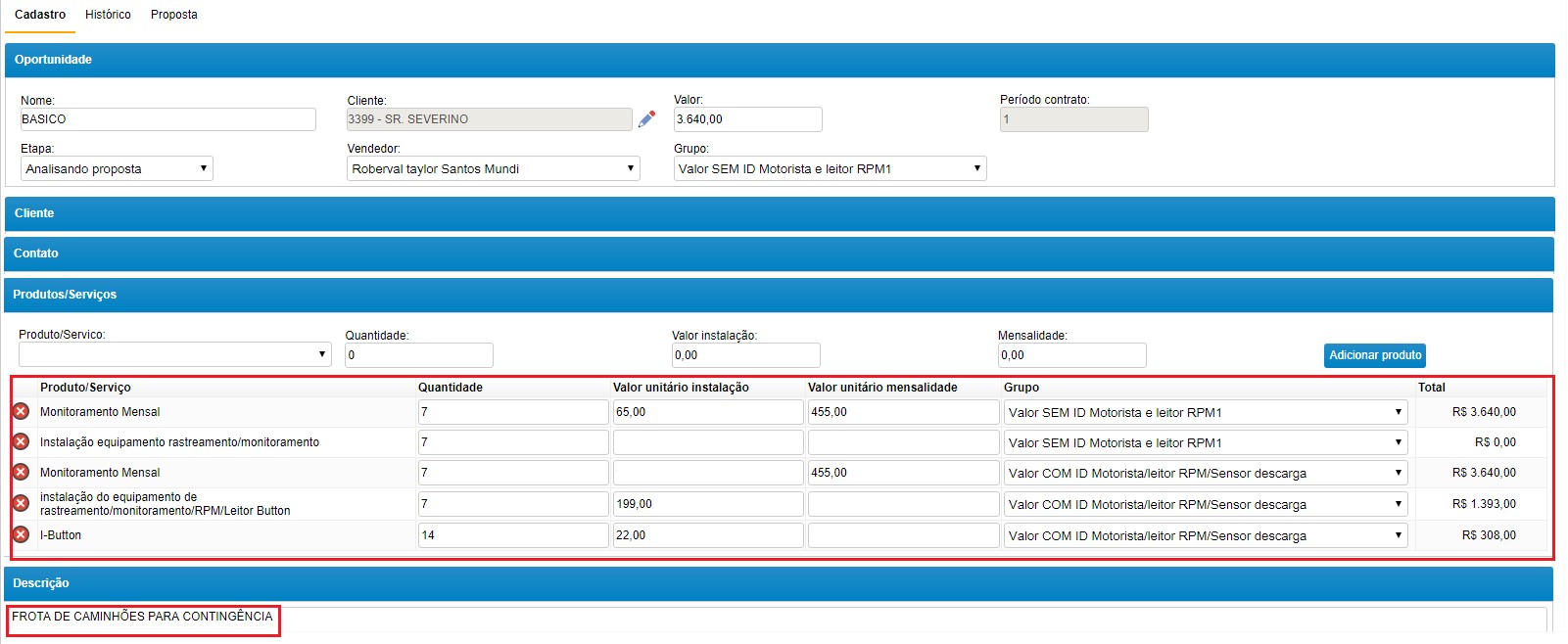Delete the RPM/Leitor Button installation row
The image size is (1568, 644).
[21, 503]
